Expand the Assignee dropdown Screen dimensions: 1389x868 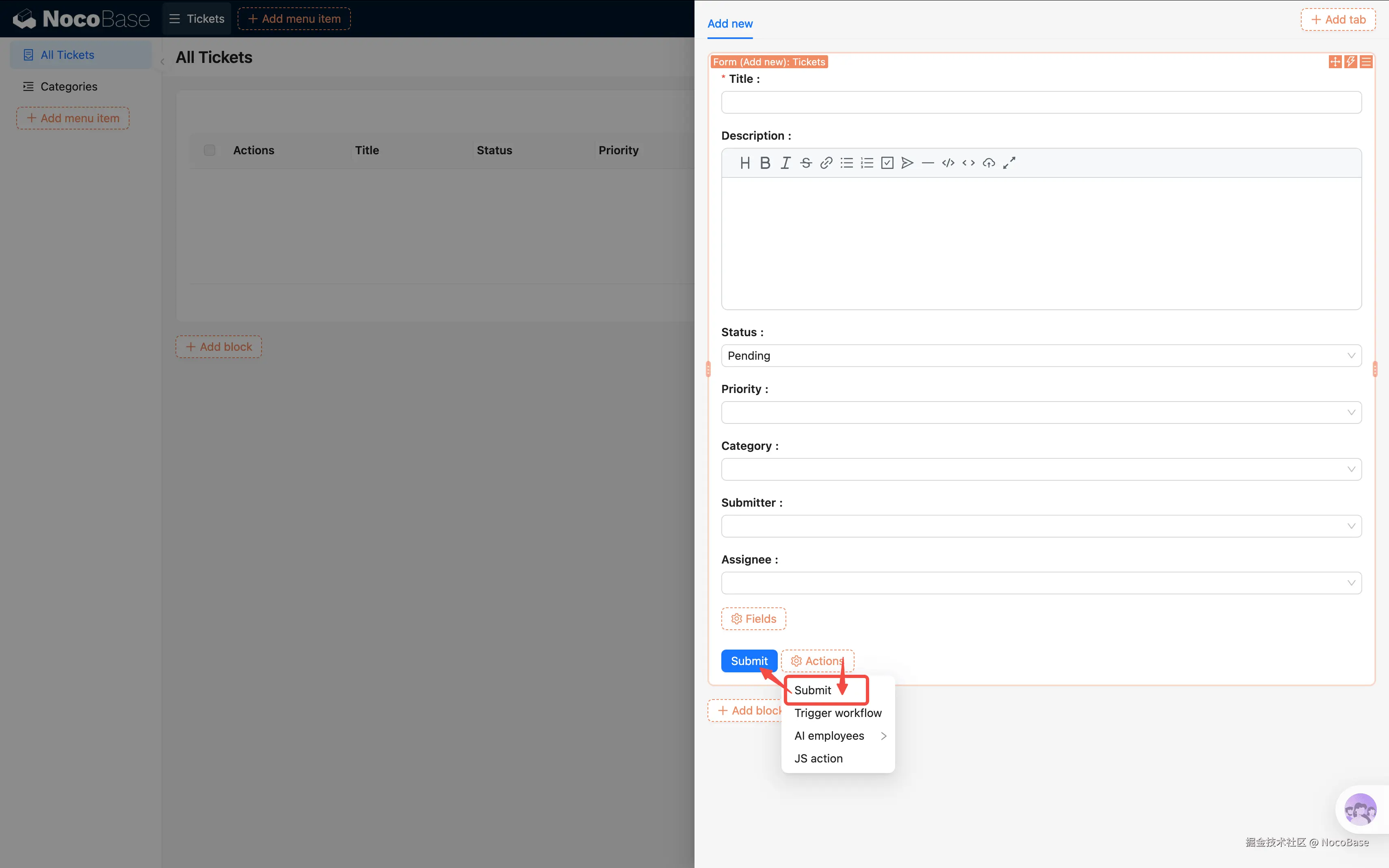1041,583
